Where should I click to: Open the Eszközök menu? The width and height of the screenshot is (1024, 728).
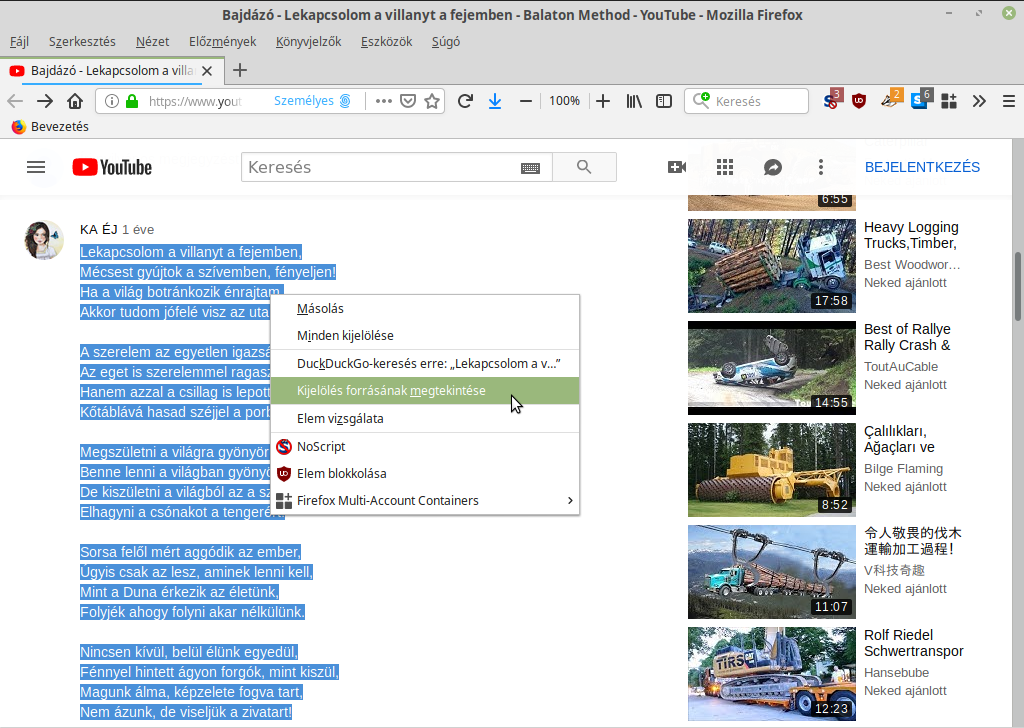tap(387, 42)
